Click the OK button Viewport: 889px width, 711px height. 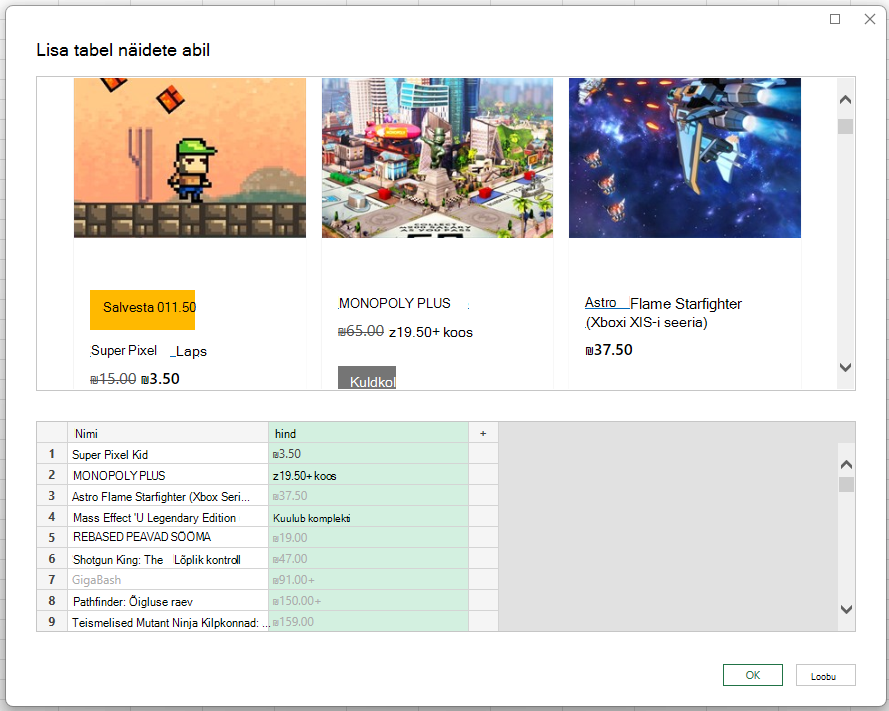752,675
